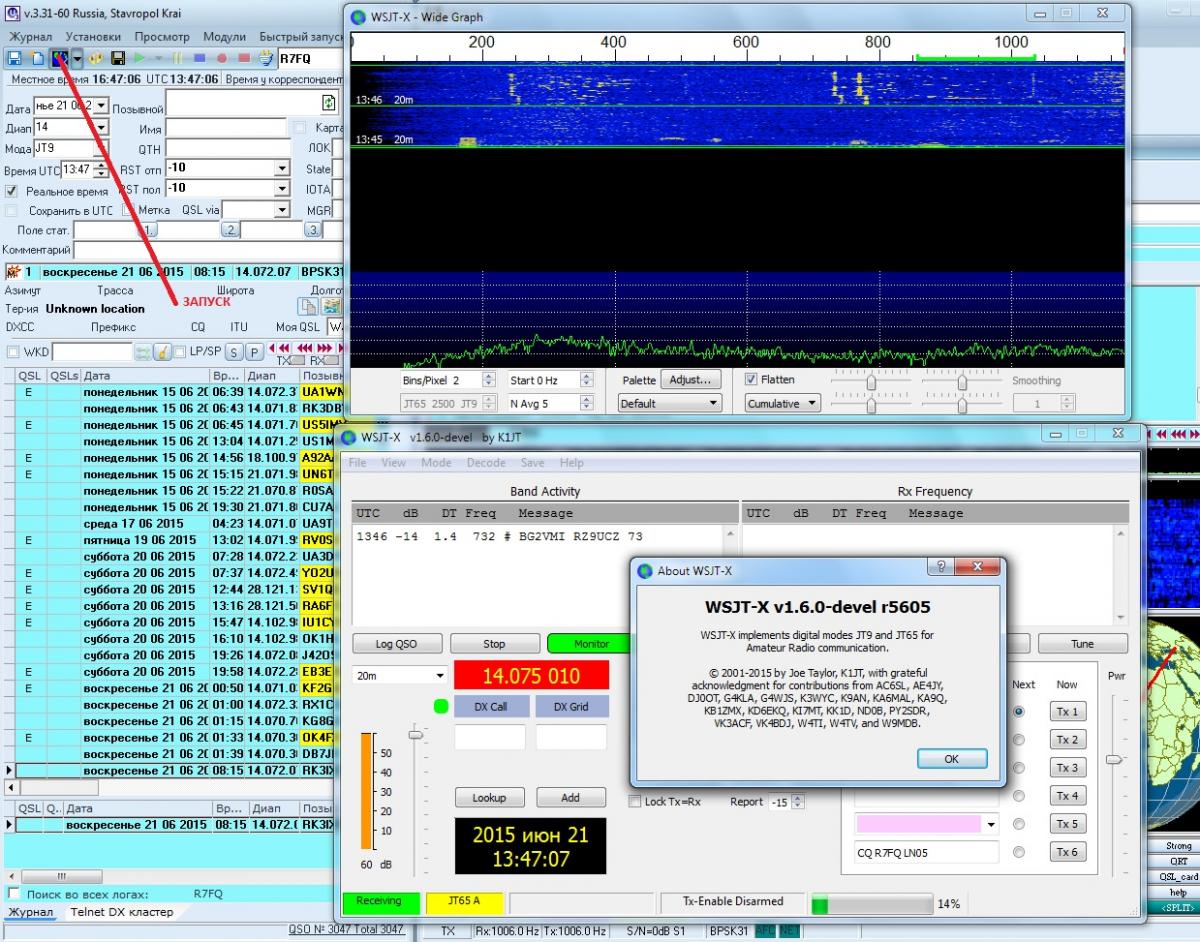Open the Palette Default dropdown
This screenshot has width=1200, height=942.
[x=669, y=404]
